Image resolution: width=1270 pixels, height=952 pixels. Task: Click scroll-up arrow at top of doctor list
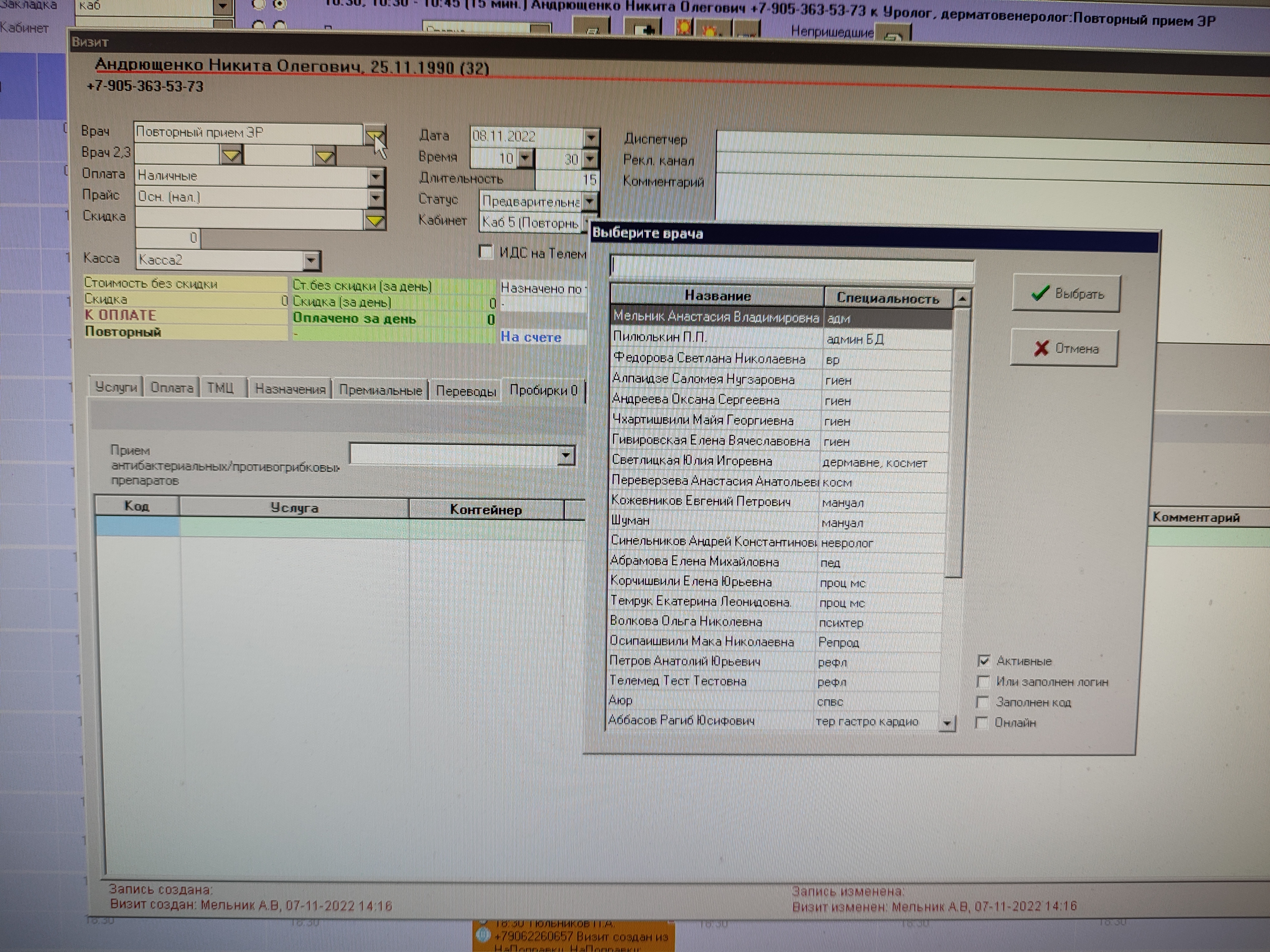[962, 299]
